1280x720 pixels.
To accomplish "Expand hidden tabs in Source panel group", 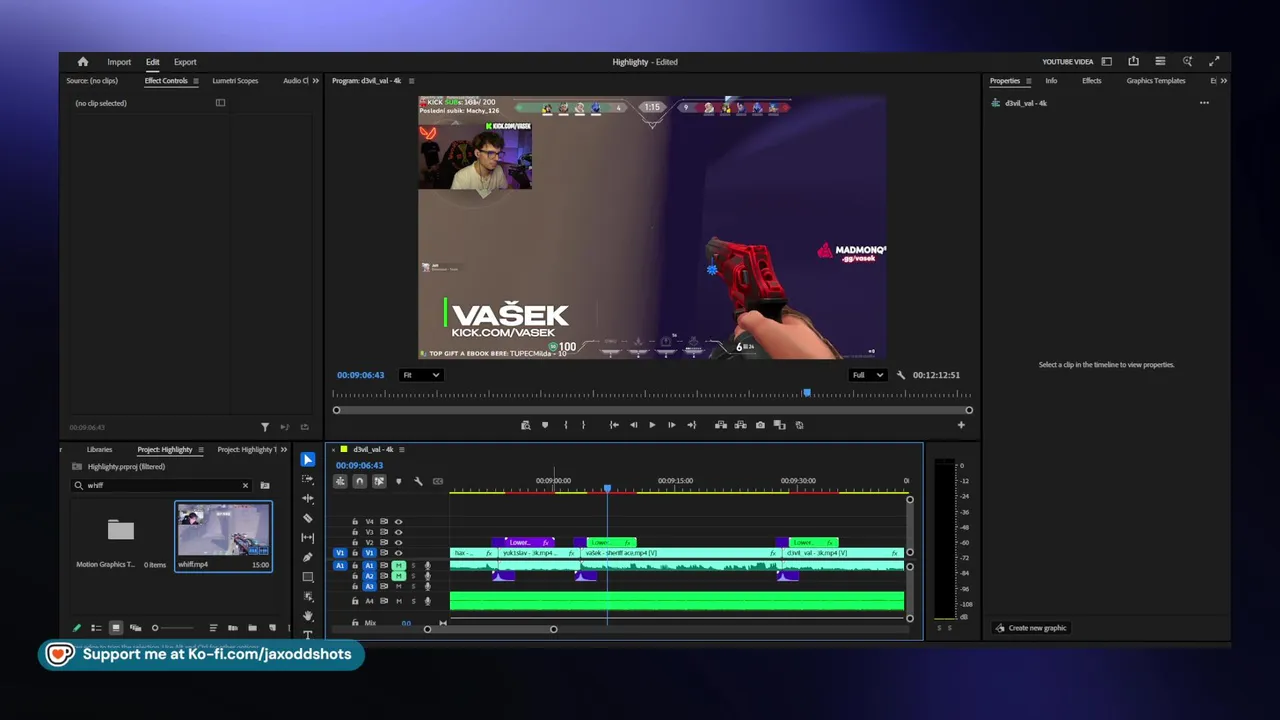I will [316, 81].
